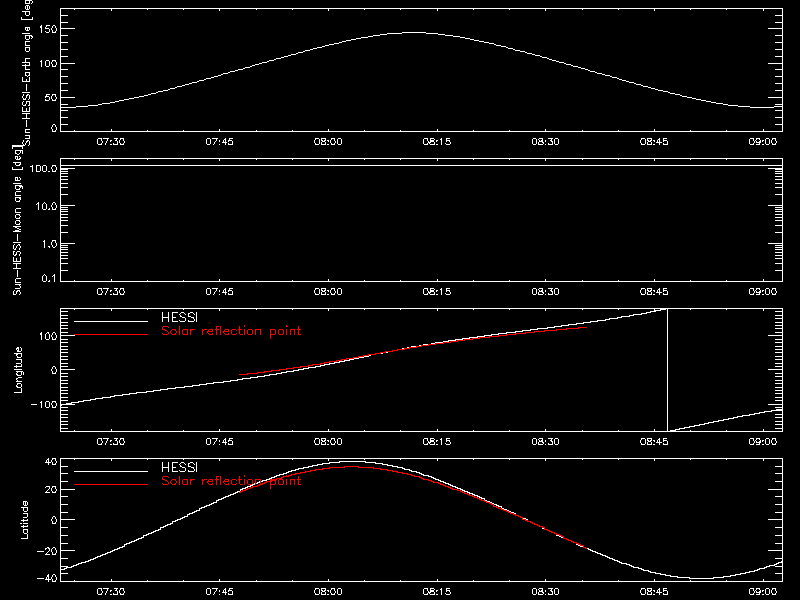Image resolution: width=800 pixels, height=600 pixels.
Task: Click white HESSI legend line in Latitude plot
Action: 111,471
